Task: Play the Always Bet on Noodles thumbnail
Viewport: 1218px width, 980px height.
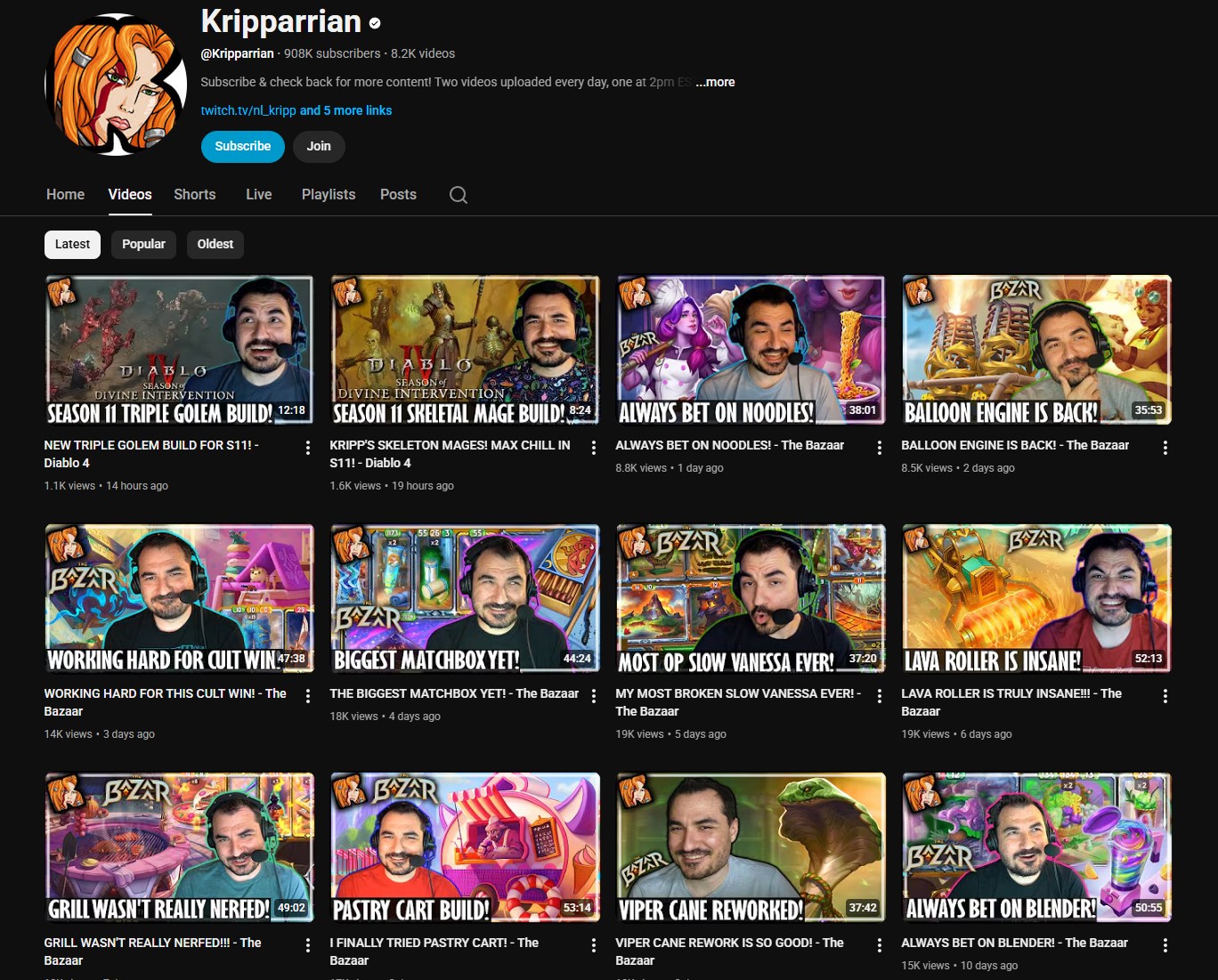Action: tap(751, 351)
